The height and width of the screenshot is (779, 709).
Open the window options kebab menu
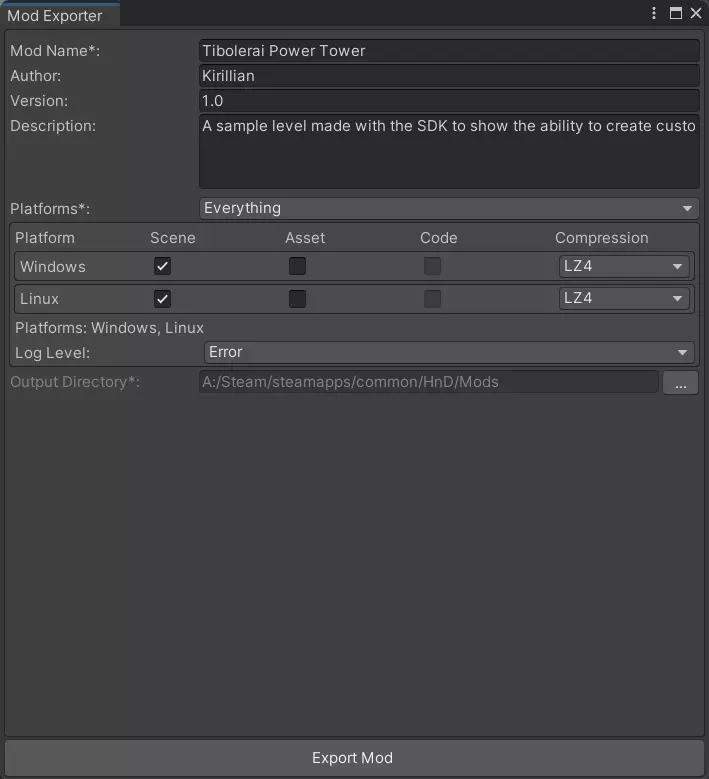point(654,14)
